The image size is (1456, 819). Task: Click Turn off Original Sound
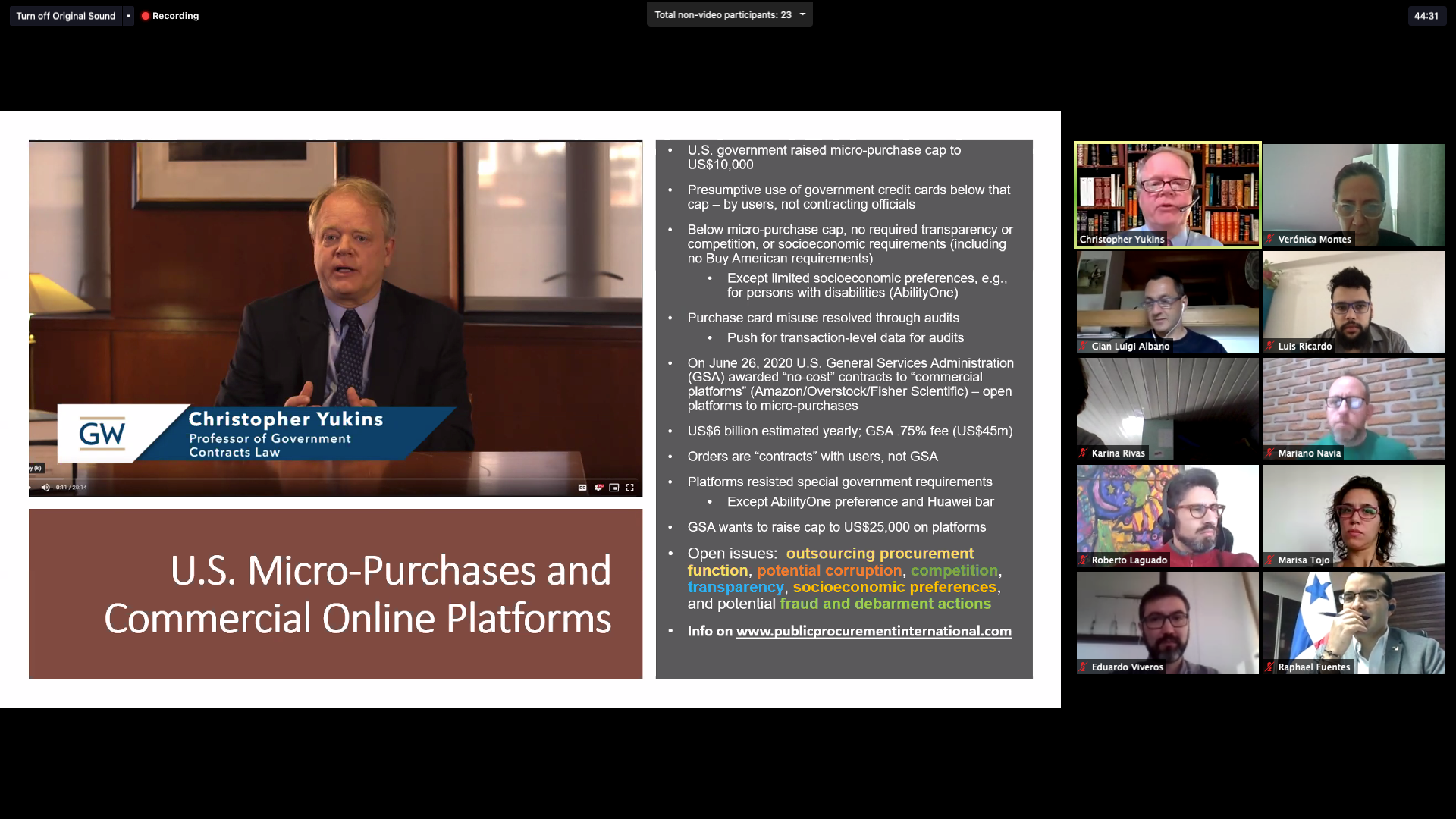coord(66,16)
